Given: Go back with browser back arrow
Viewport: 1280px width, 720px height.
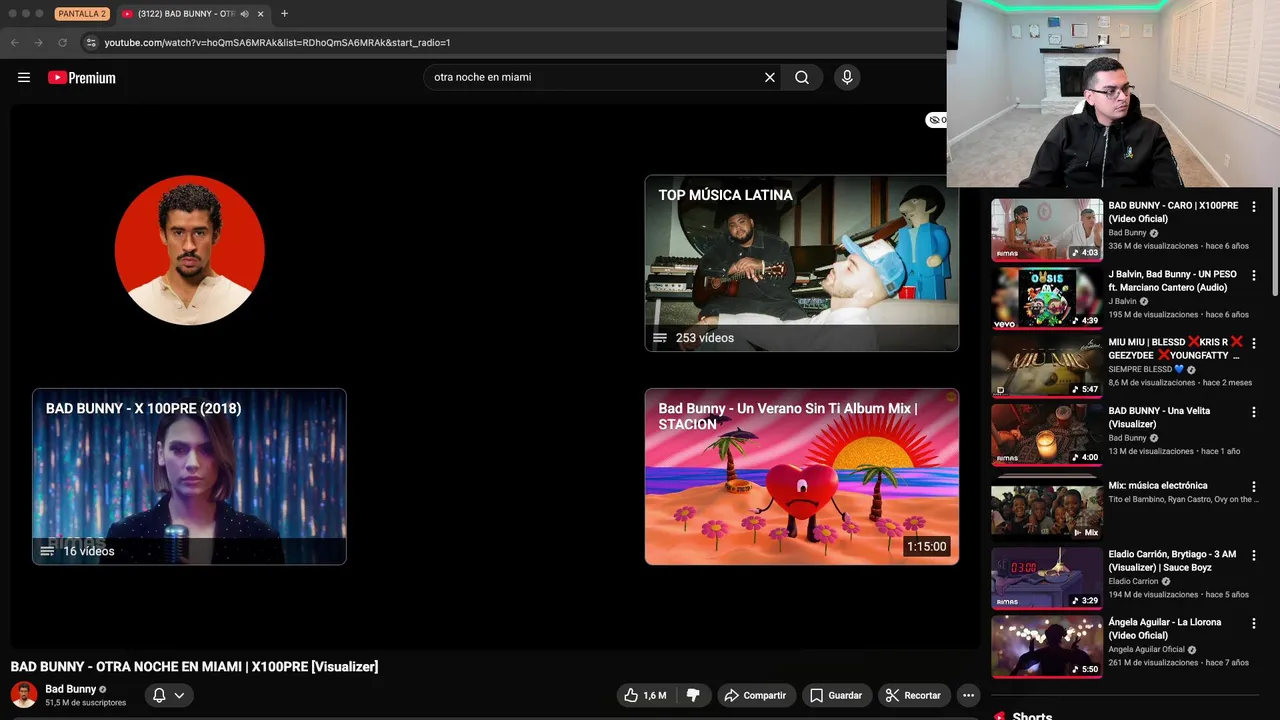Looking at the screenshot, I should click(14, 43).
